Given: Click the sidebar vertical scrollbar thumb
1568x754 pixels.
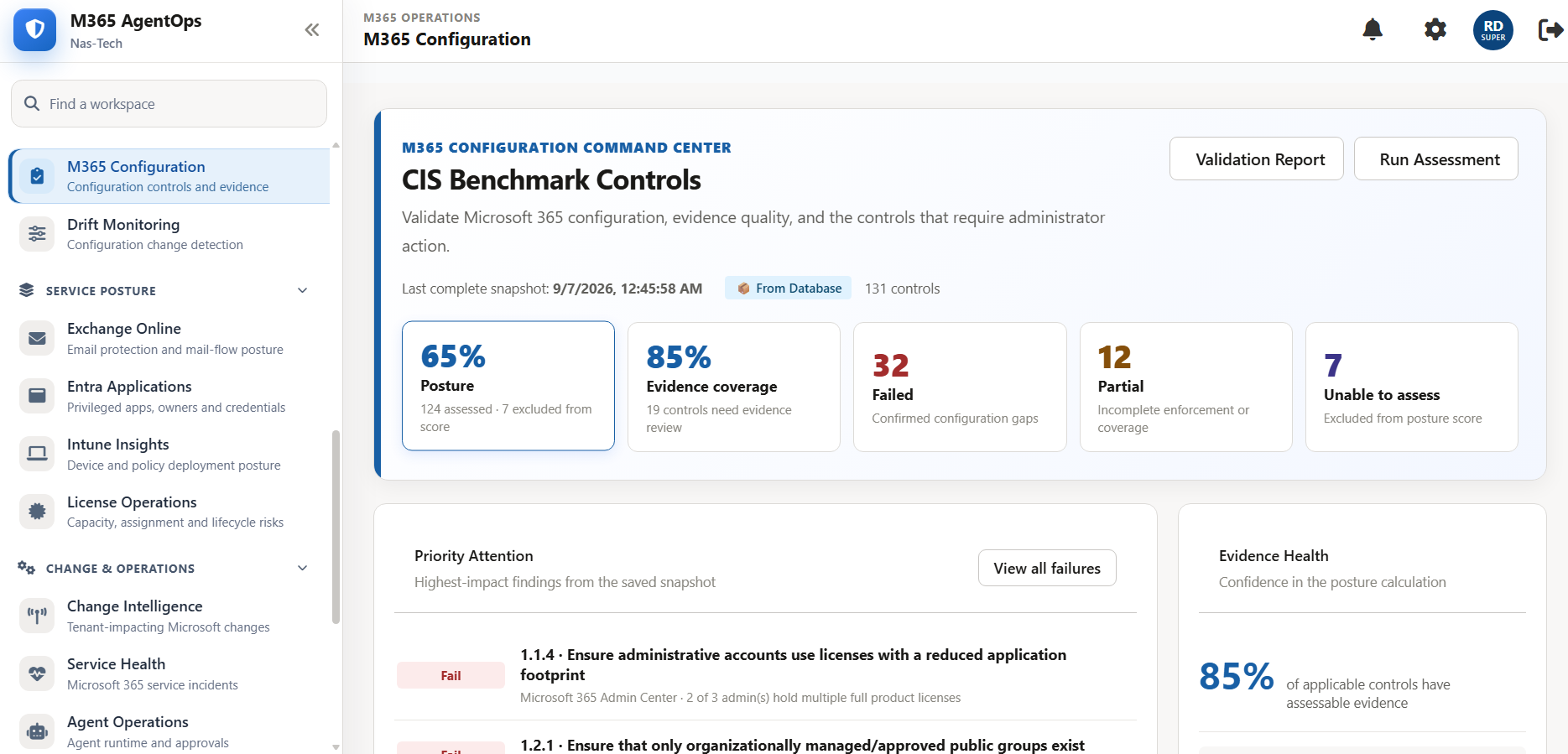Looking at the screenshot, I should (336, 528).
